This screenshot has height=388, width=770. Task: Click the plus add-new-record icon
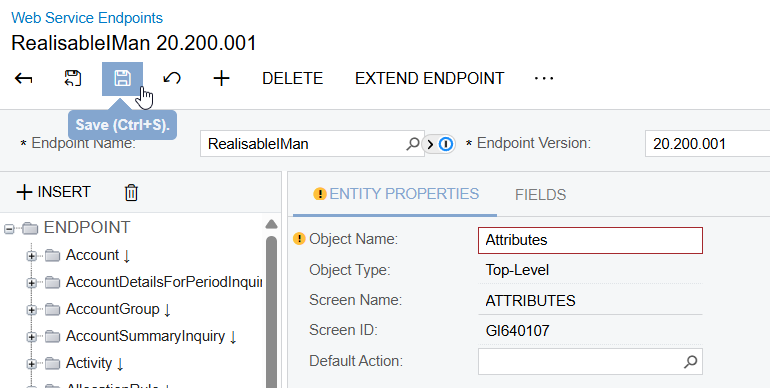pyautogui.click(x=221, y=78)
